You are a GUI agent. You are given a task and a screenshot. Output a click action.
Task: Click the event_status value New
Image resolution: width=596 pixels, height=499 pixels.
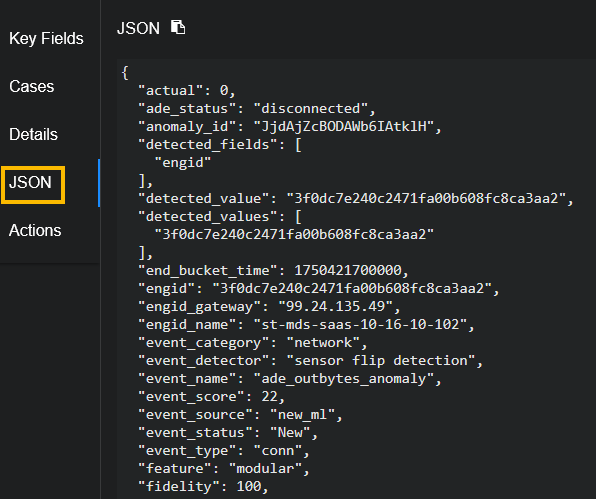[x=290, y=432]
